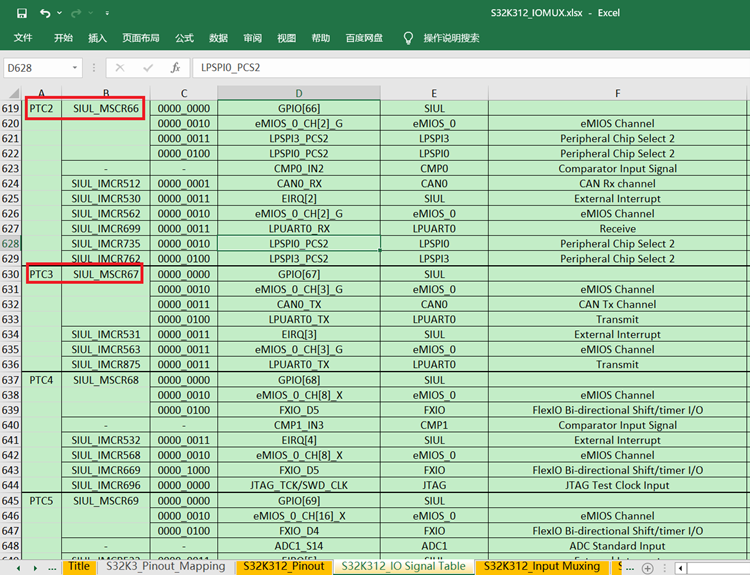
Task: Click the horizontal scrollbar left arrow
Action: pyautogui.click(x=680, y=568)
